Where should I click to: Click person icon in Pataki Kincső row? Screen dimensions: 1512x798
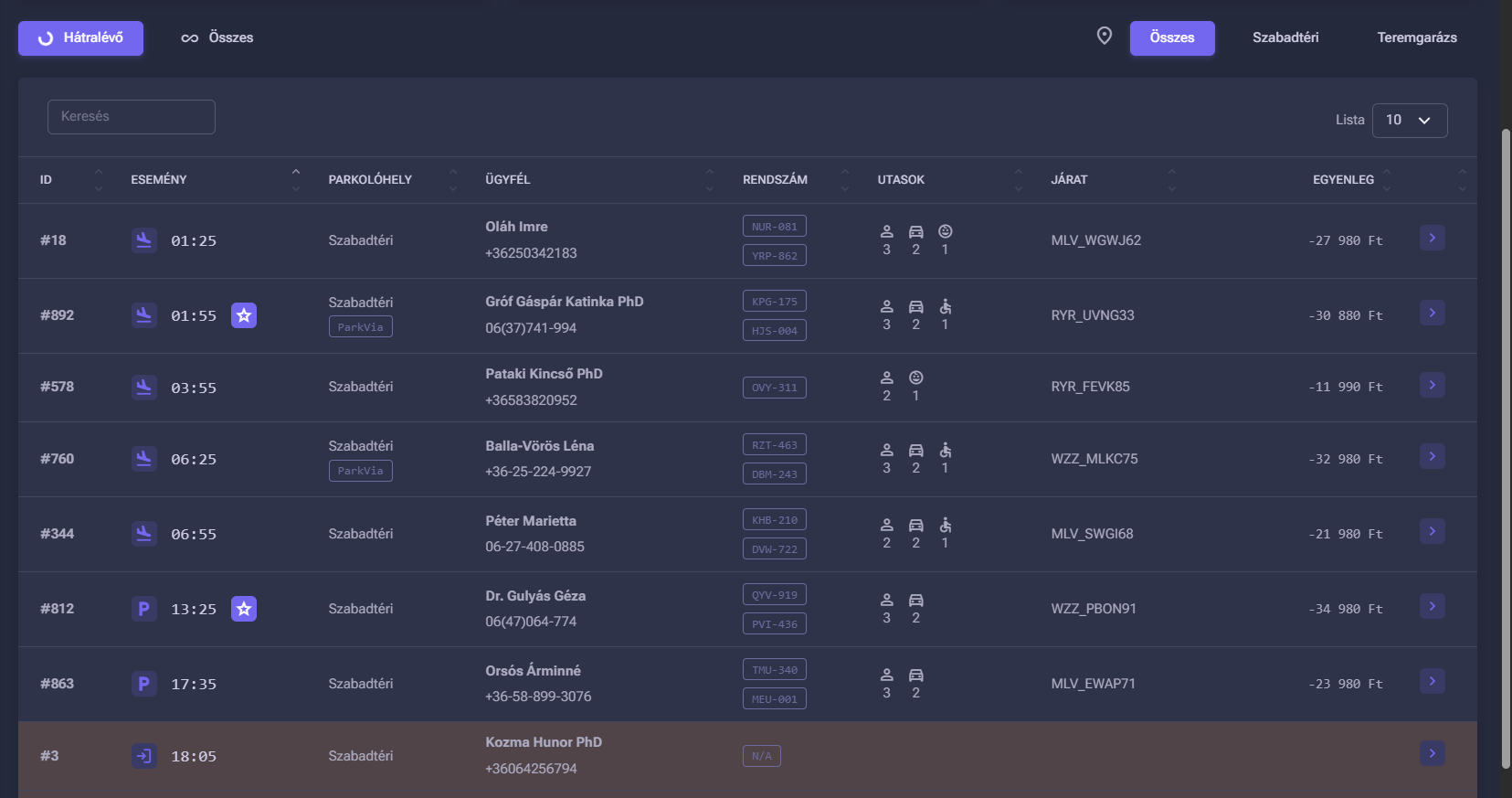[x=886, y=378]
